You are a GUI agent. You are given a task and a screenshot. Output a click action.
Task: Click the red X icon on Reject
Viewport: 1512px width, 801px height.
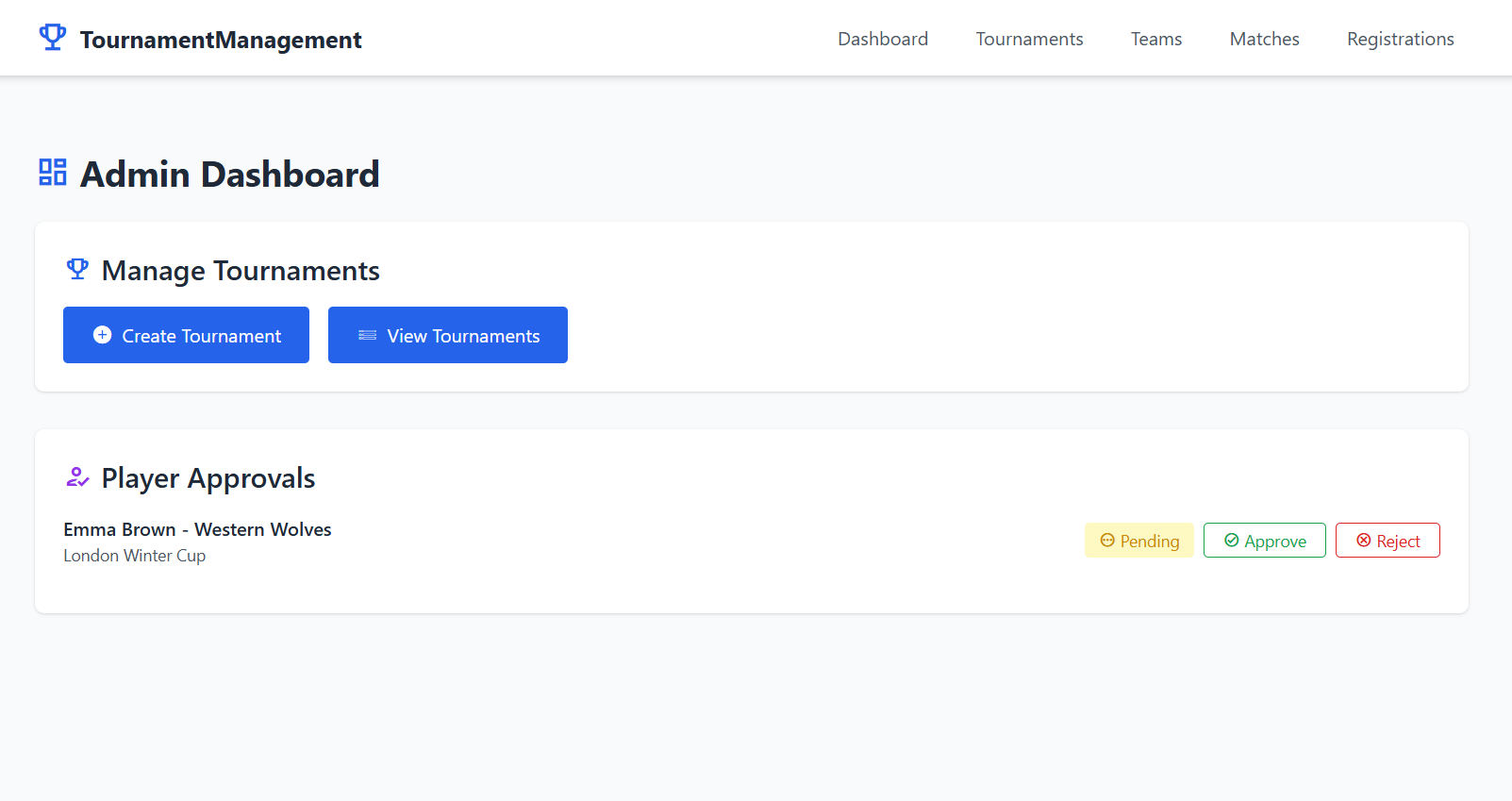point(1363,541)
